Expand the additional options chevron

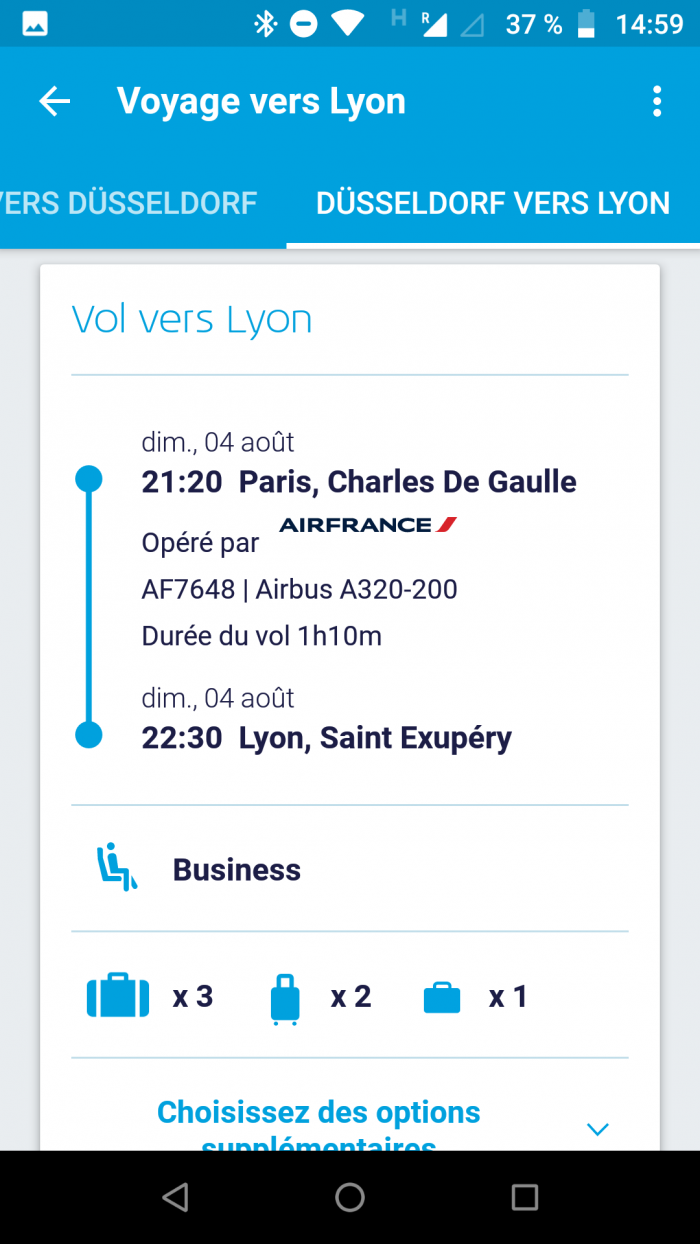(x=597, y=1129)
